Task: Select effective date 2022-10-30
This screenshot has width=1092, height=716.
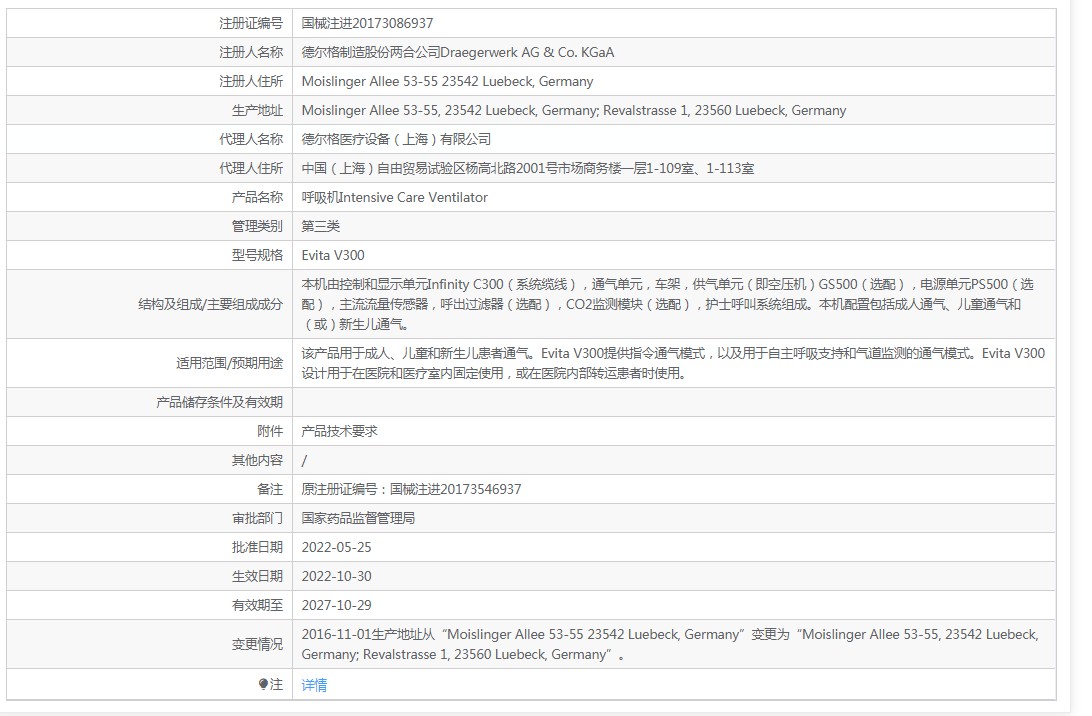Action: (x=336, y=577)
